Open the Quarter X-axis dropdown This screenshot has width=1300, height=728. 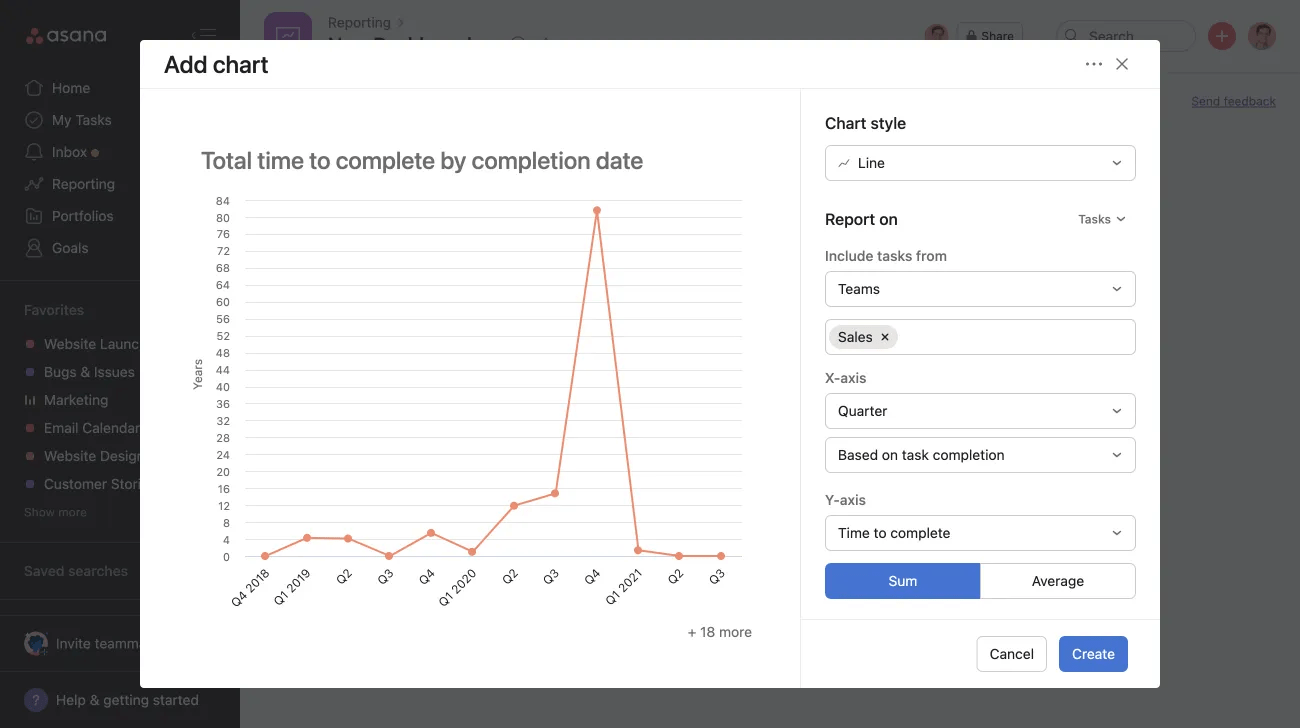click(979, 411)
